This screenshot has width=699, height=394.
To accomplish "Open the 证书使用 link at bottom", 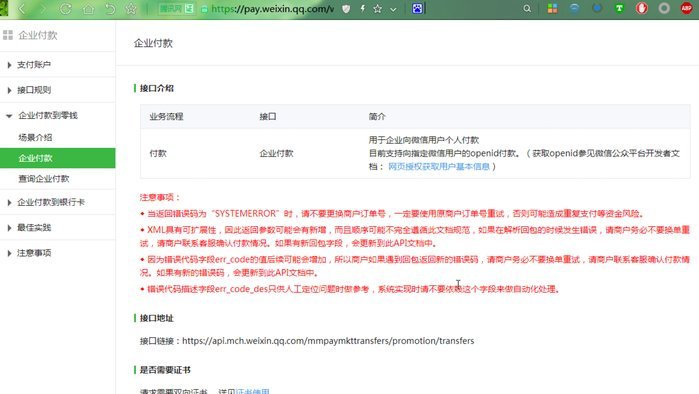I will tap(252, 391).
